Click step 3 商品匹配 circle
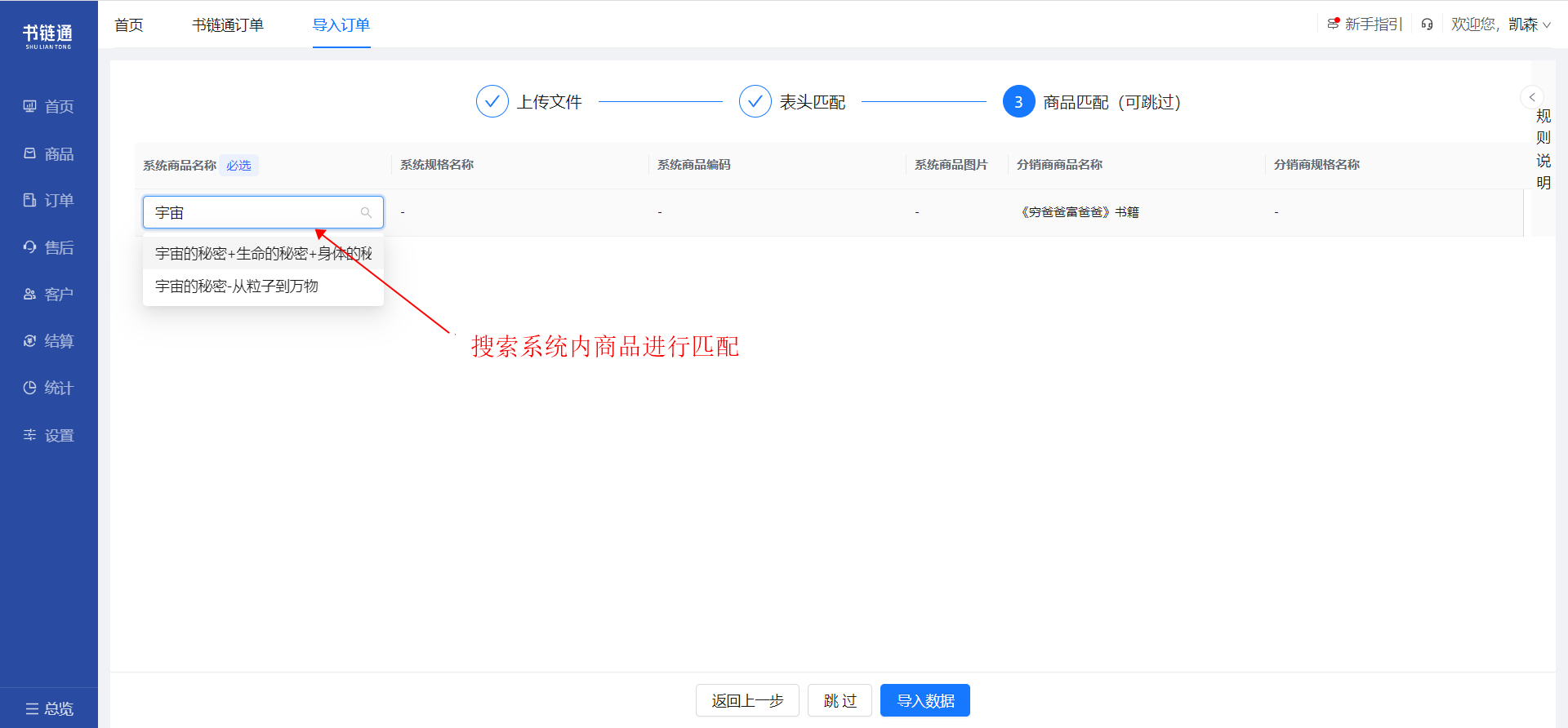 click(x=1019, y=102)
